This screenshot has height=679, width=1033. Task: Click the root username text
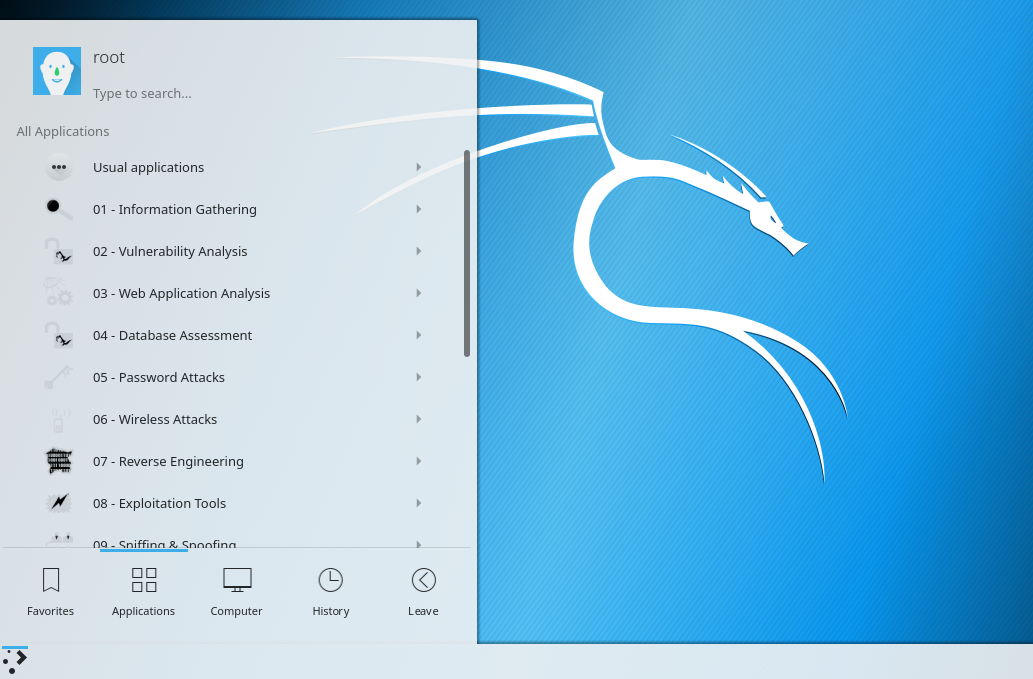click(x=109, y=57)
